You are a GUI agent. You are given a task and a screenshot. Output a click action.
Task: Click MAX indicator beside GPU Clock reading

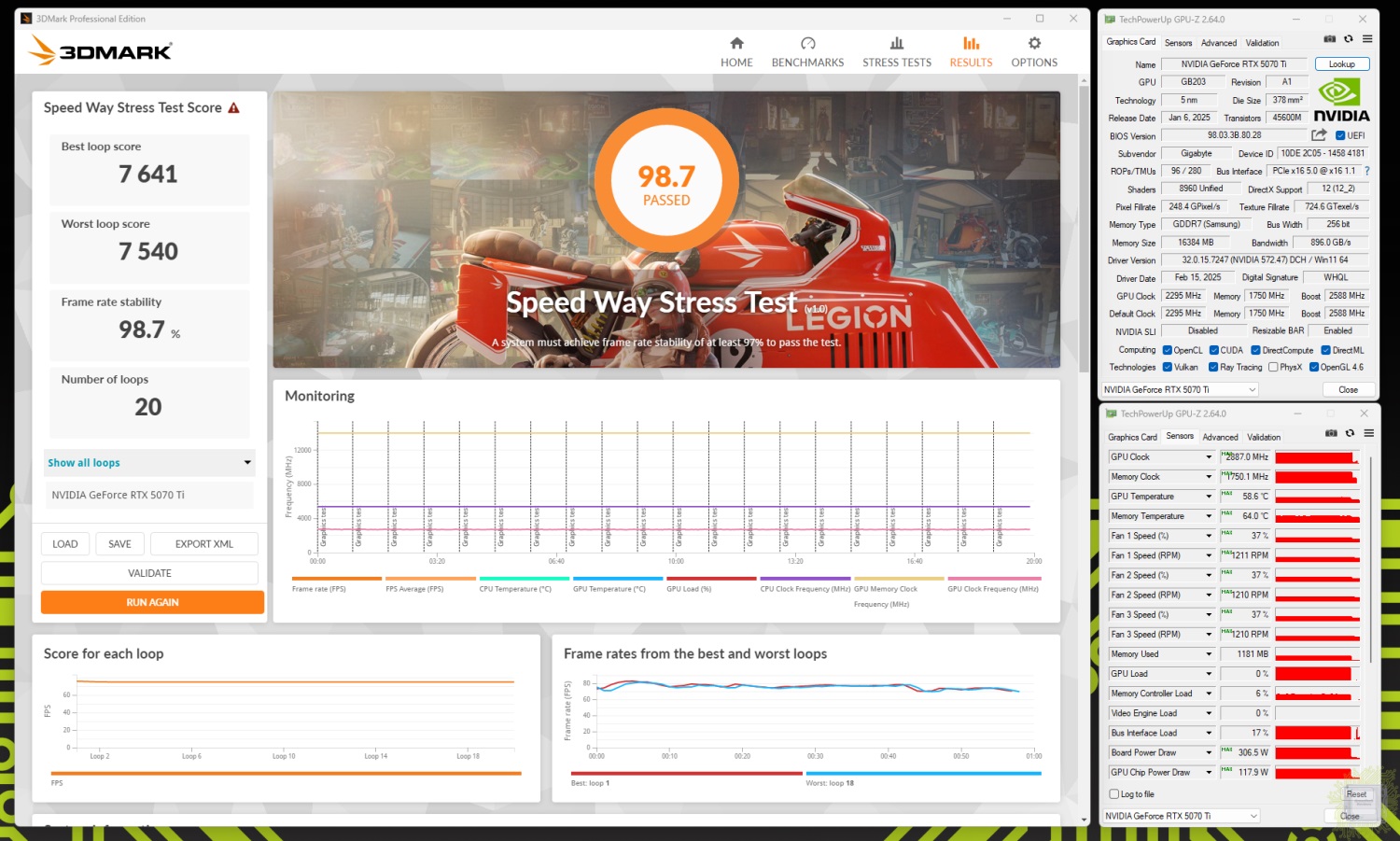[1226, 454]
